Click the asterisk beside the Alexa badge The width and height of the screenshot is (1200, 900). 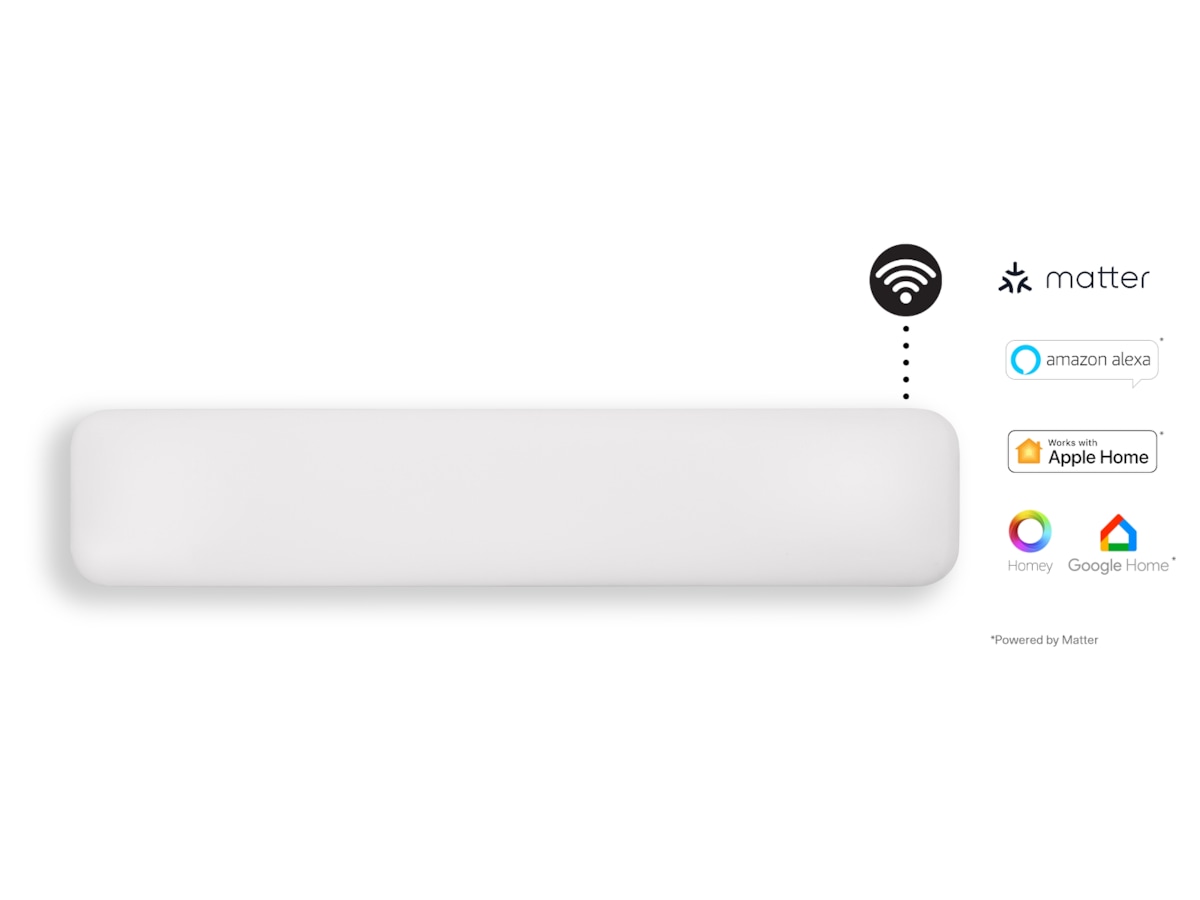(x=1161, y=340)
